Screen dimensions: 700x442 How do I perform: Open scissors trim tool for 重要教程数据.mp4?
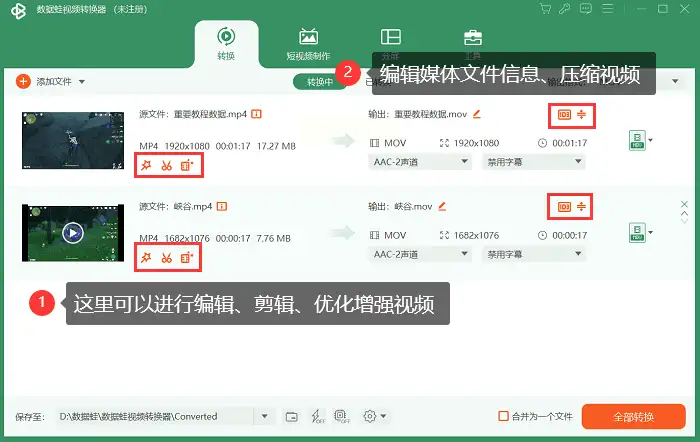click(167, 166)
